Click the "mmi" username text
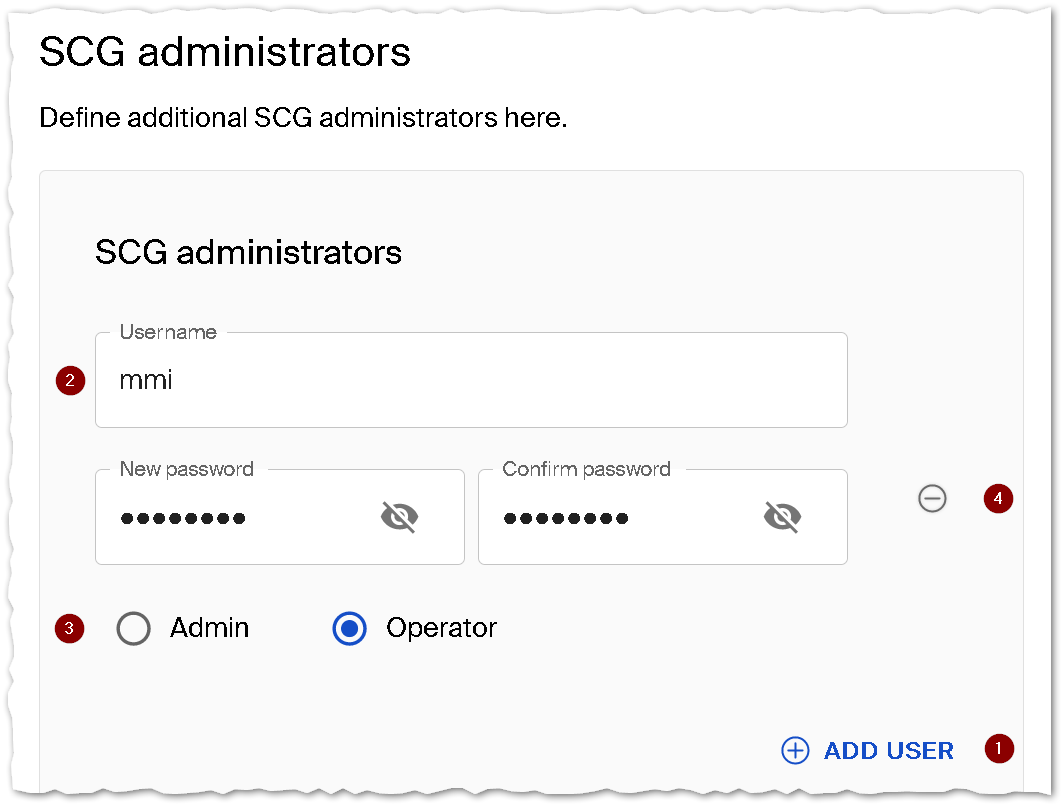The image size is (1062, 806). click(x=146, y=381)
